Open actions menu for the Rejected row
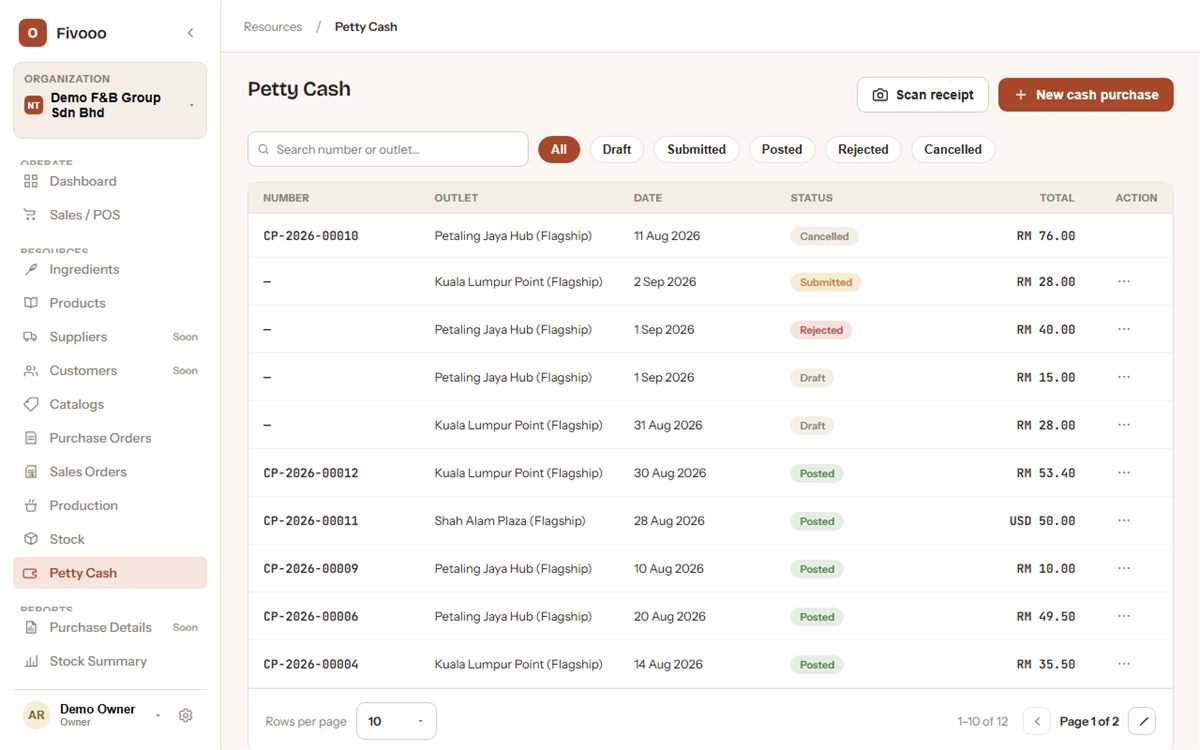This screenshot has width=1200, height=750. [x=1124, y=330]
